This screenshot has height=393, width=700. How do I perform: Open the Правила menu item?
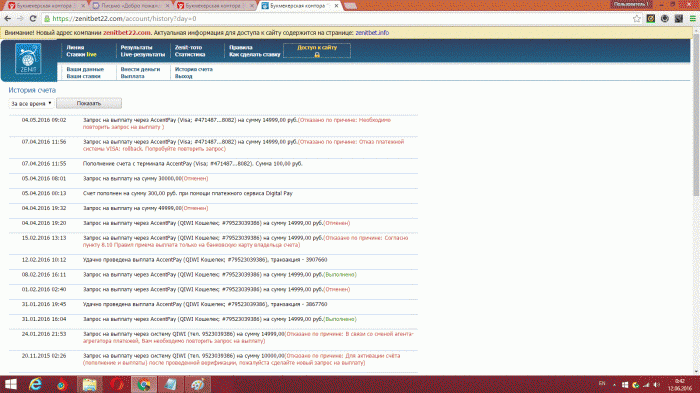[x=241, y=47]
